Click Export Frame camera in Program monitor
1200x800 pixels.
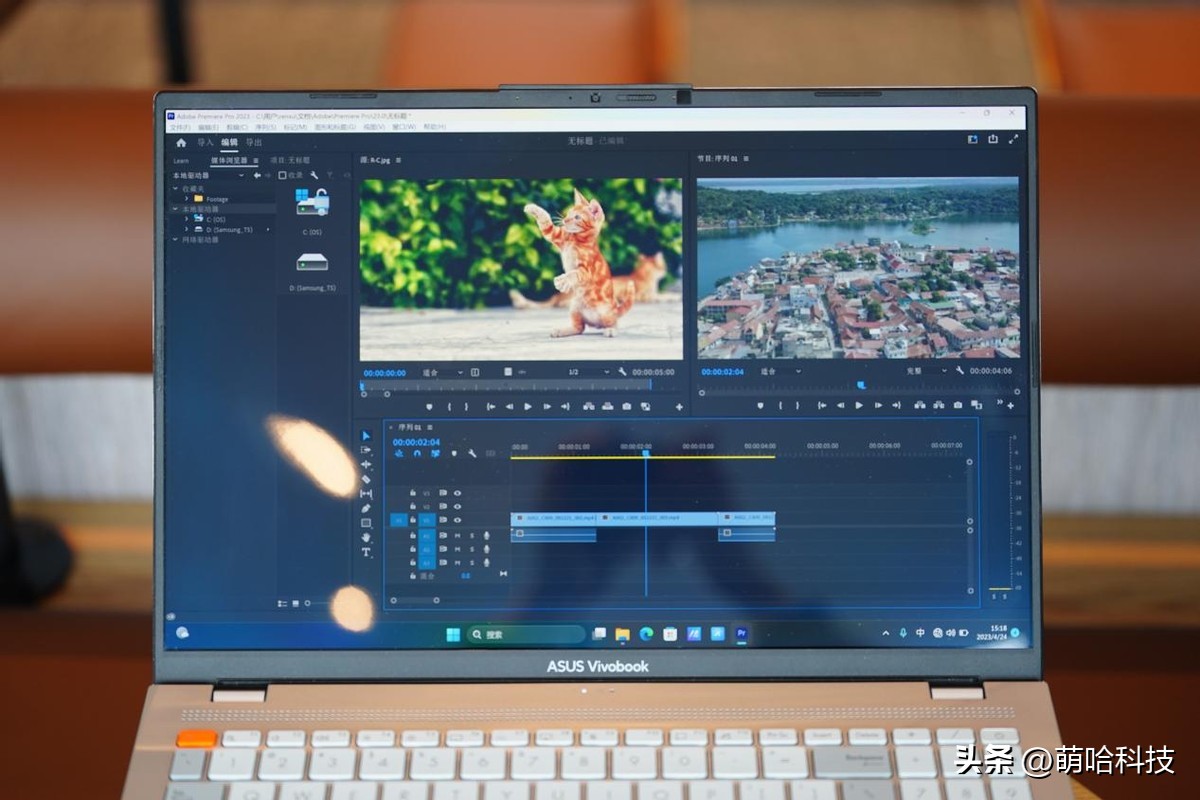(958, 405)
